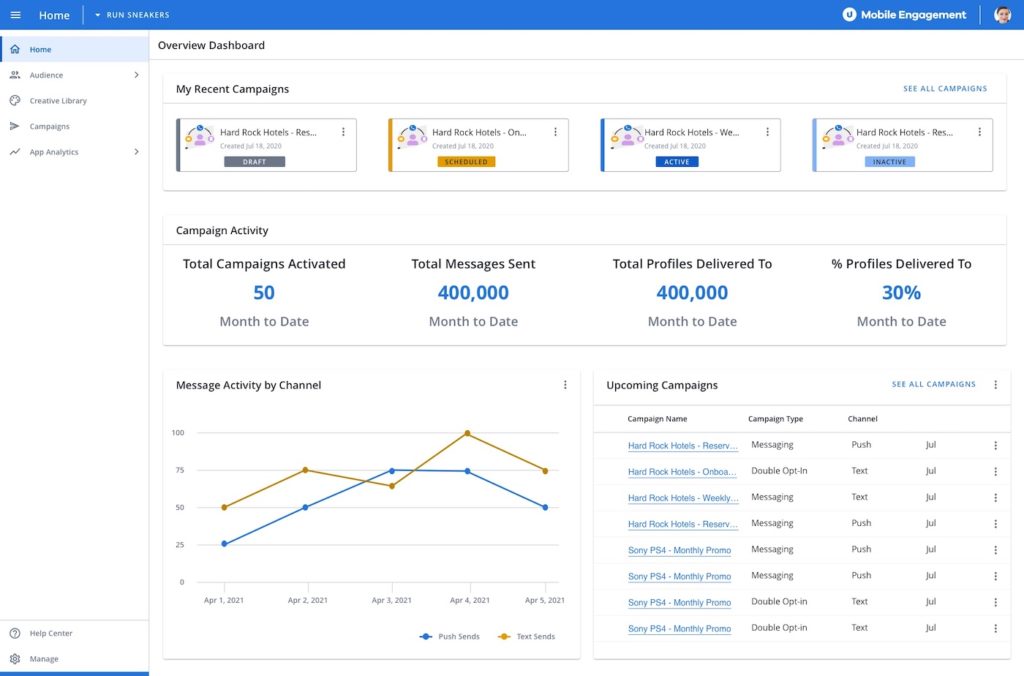Click See All Campaigns in Recent Campaigns
Viewport: 1024px width, 676px height.
coord(945,88)
